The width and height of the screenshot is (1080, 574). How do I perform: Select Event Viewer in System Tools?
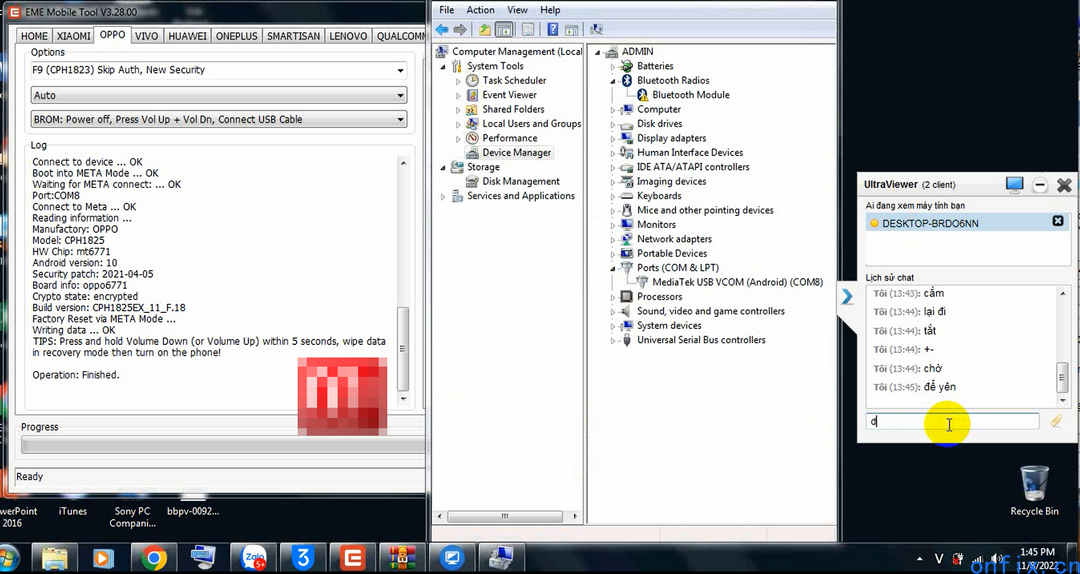pos(509,95)
